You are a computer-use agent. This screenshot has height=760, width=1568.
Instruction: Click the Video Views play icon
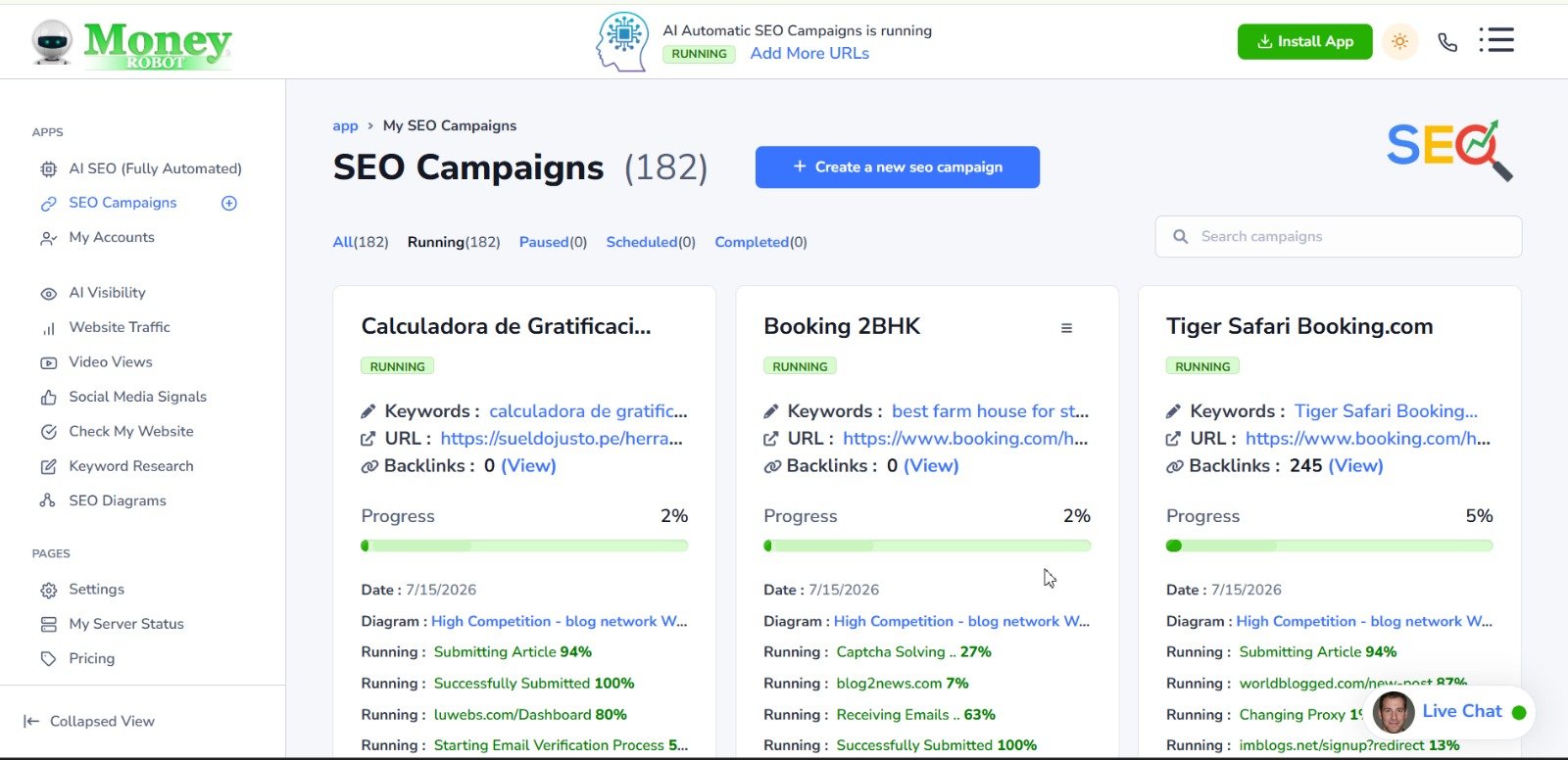tap(48, 362)
